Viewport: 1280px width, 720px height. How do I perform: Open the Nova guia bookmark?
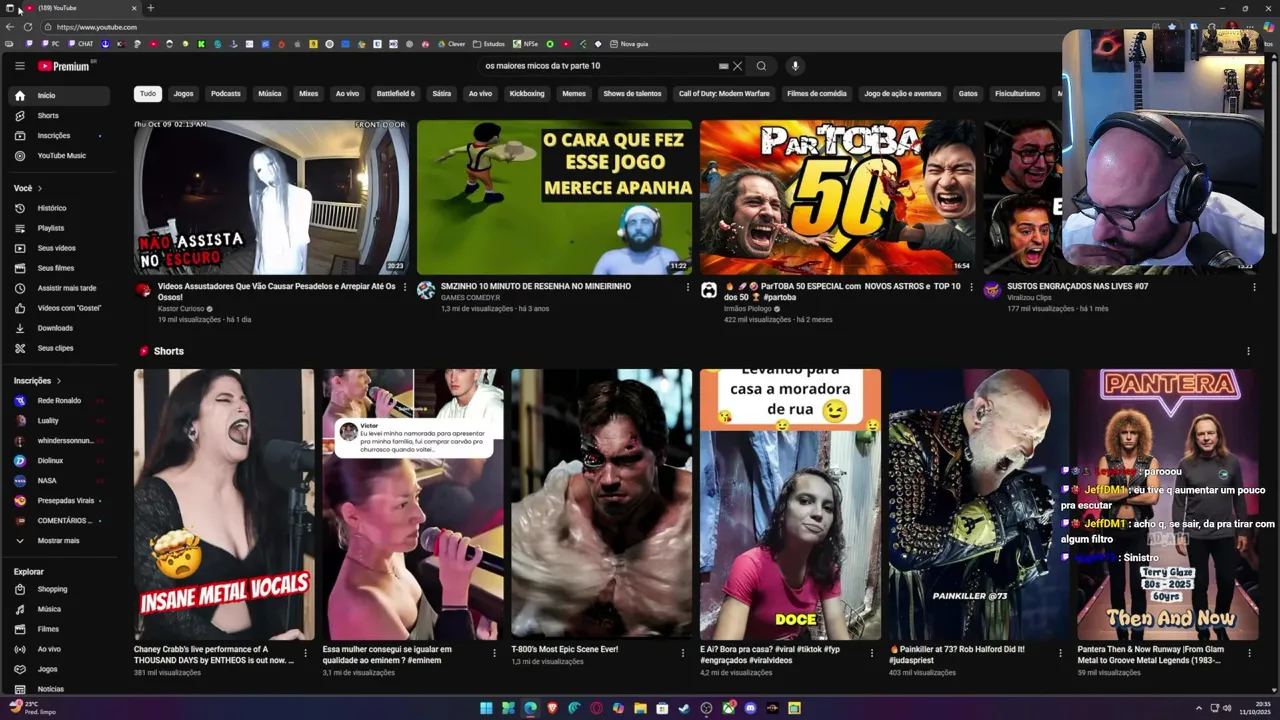coord(629,44)
